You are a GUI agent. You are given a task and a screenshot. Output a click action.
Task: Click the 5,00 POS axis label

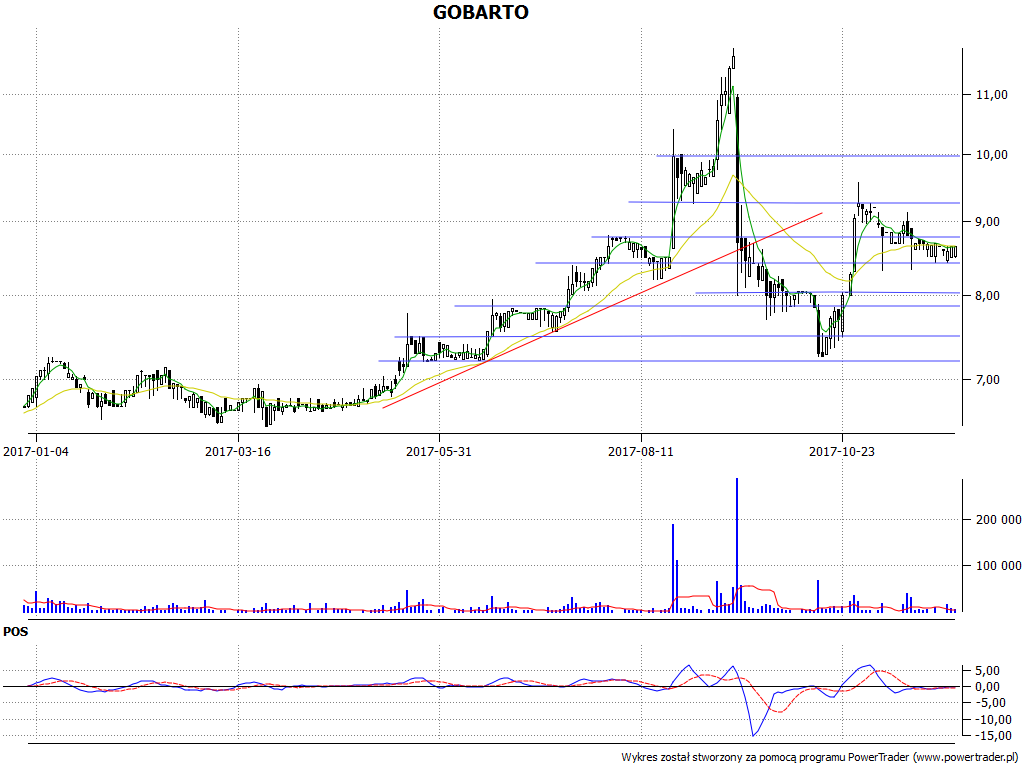[x=987, y=671]
